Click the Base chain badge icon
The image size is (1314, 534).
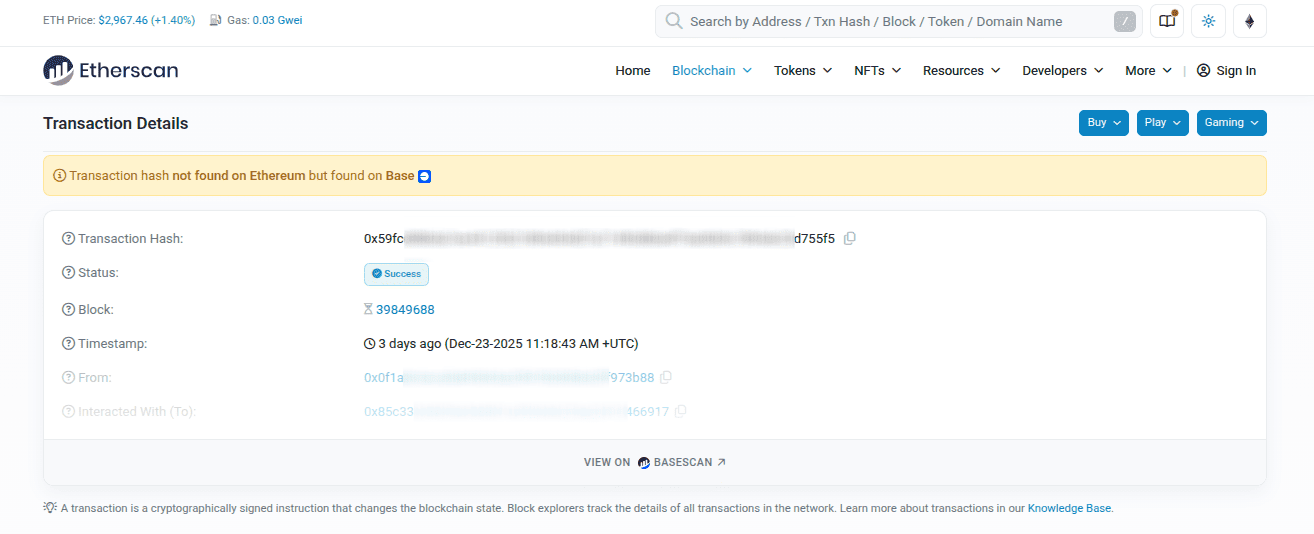(424, 176)
